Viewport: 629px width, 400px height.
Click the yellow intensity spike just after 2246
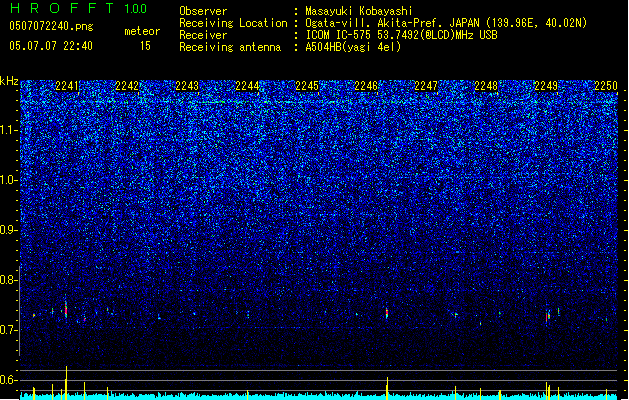click(387, 388)
